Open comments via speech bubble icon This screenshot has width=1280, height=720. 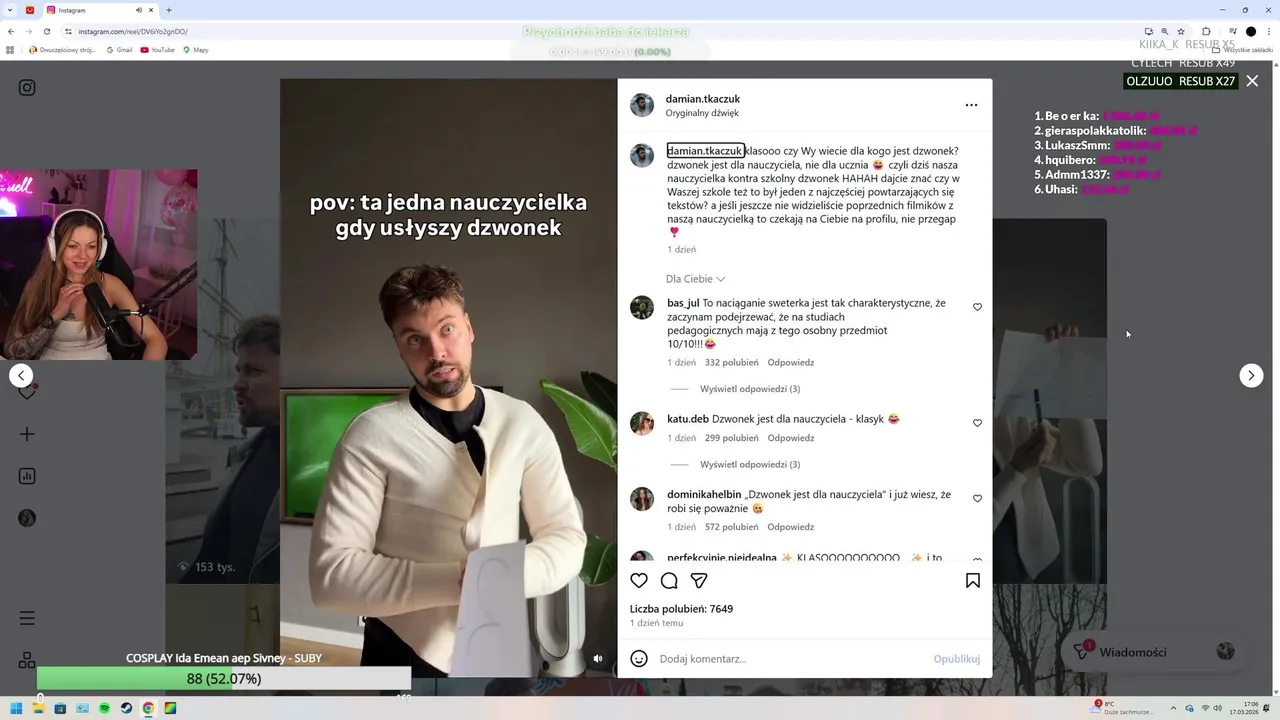pos(669,581)
